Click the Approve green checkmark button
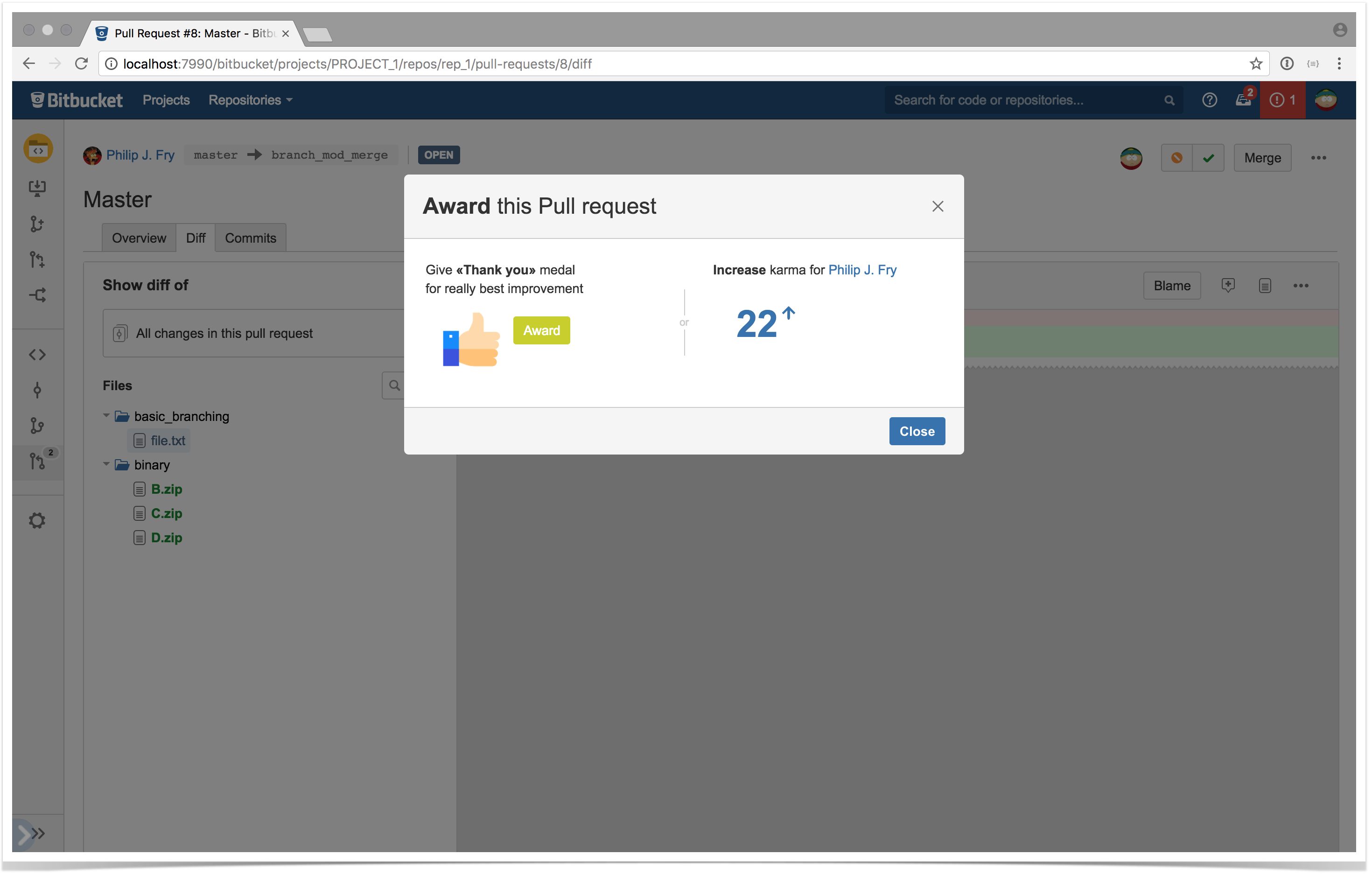 tap(1209, 158)
